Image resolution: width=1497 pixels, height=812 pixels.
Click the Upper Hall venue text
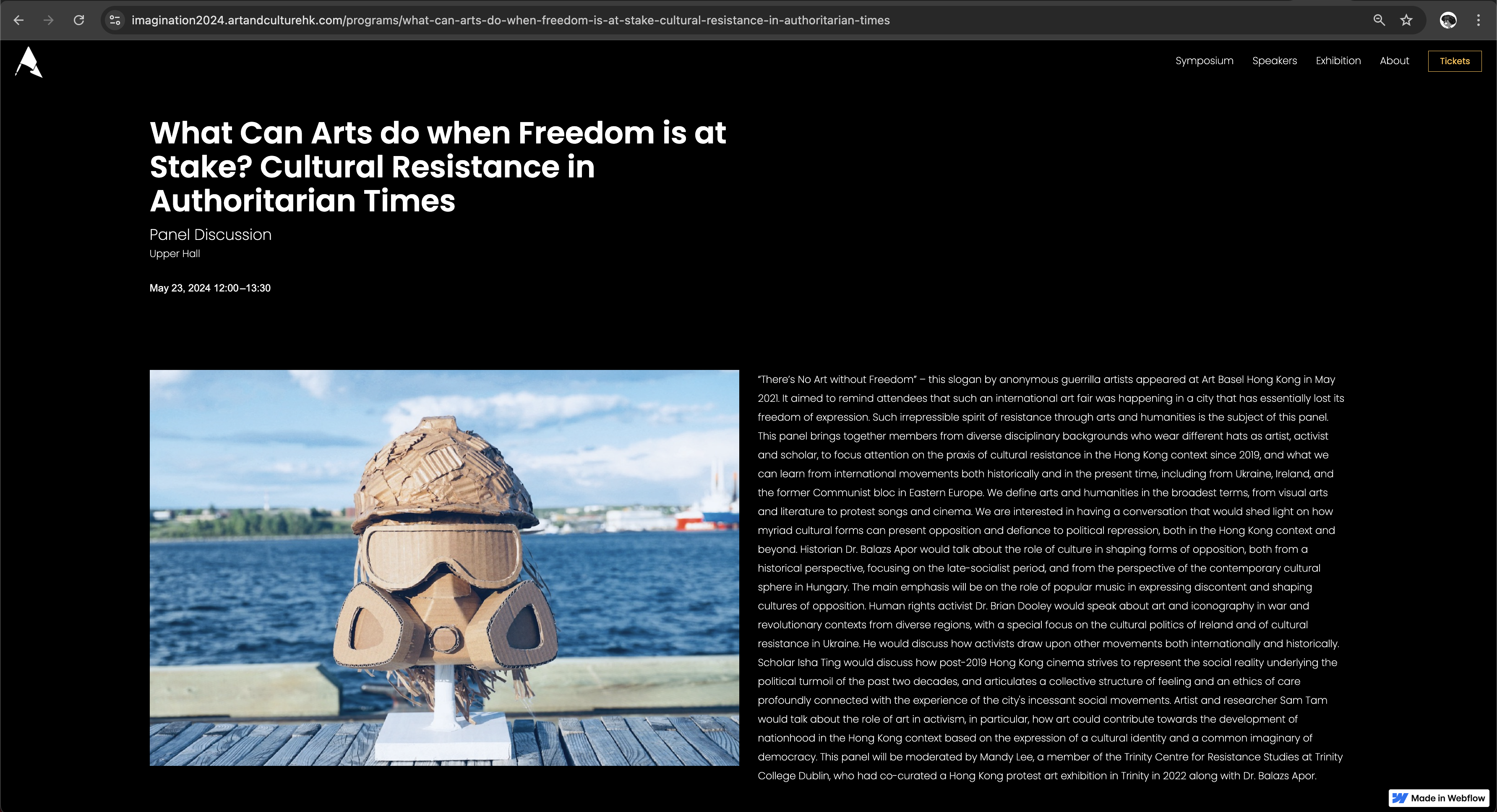tap(175, 253)
